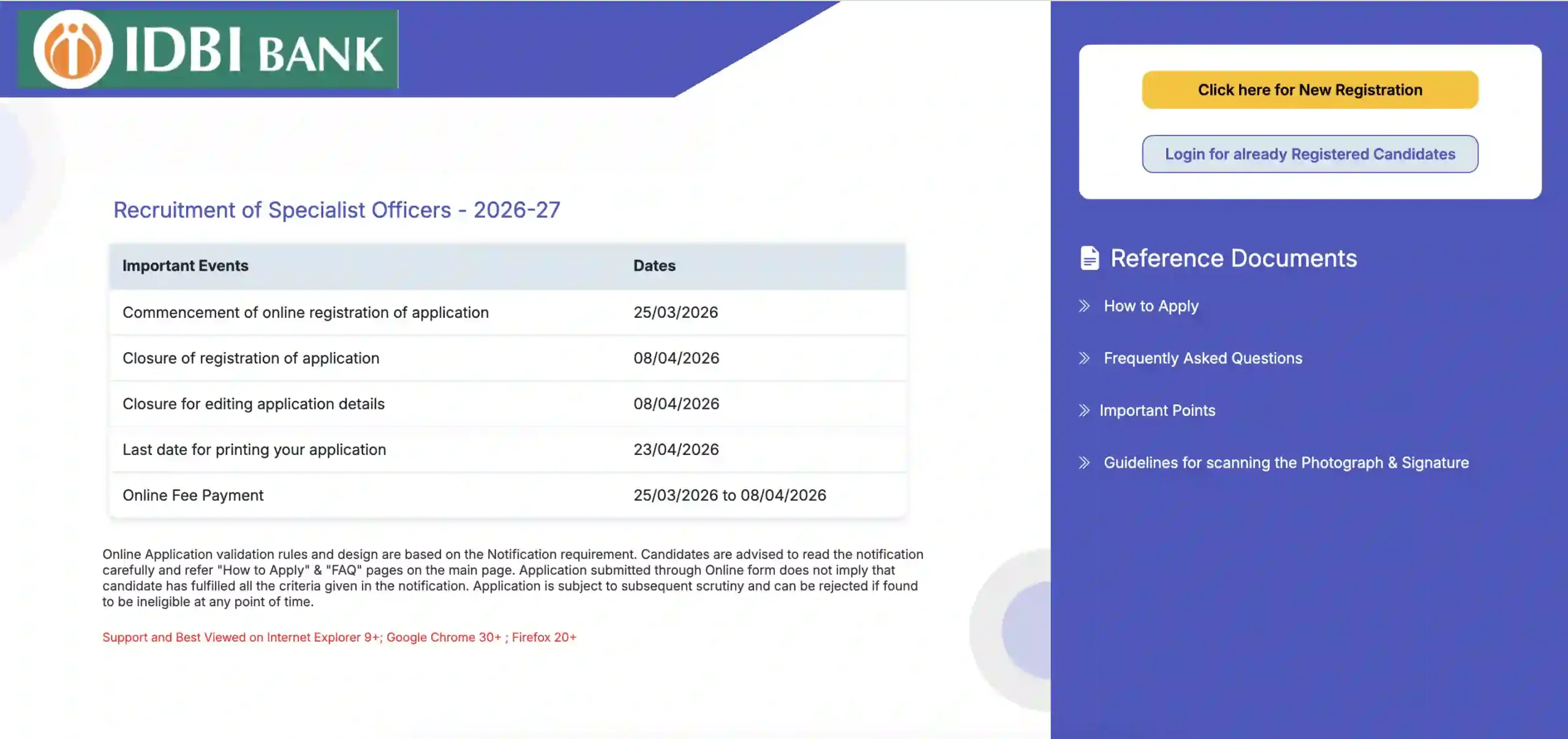
Task: Click the New Registration button
Action: point(1310,90)
